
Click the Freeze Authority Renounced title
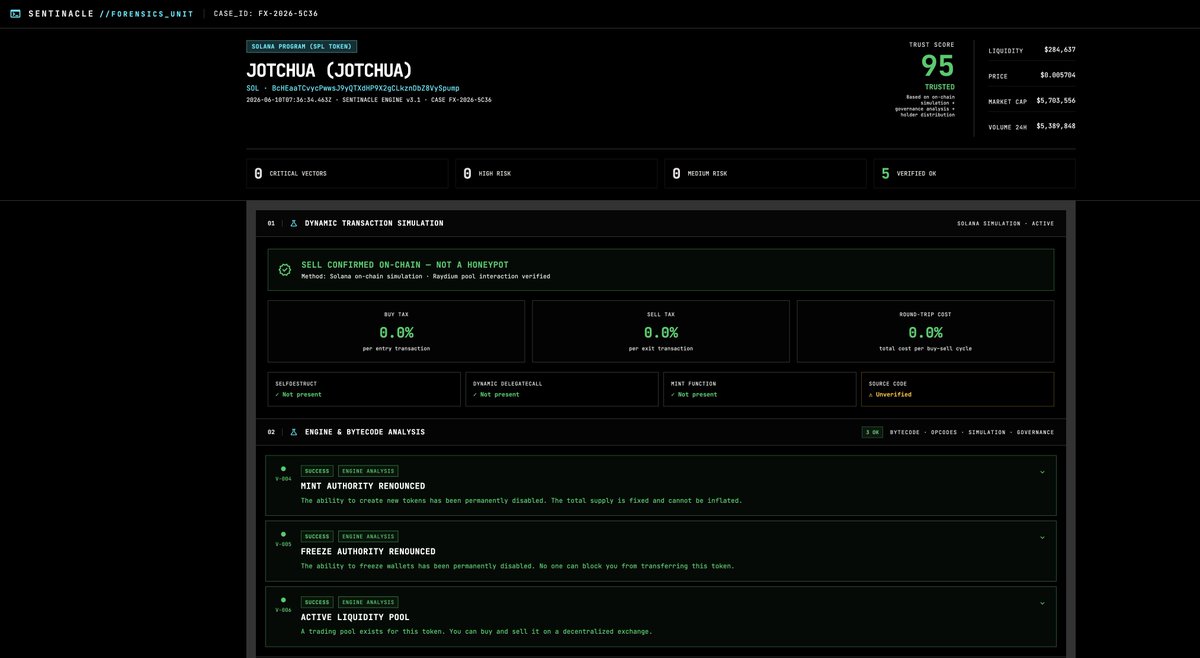pos(368,552)
